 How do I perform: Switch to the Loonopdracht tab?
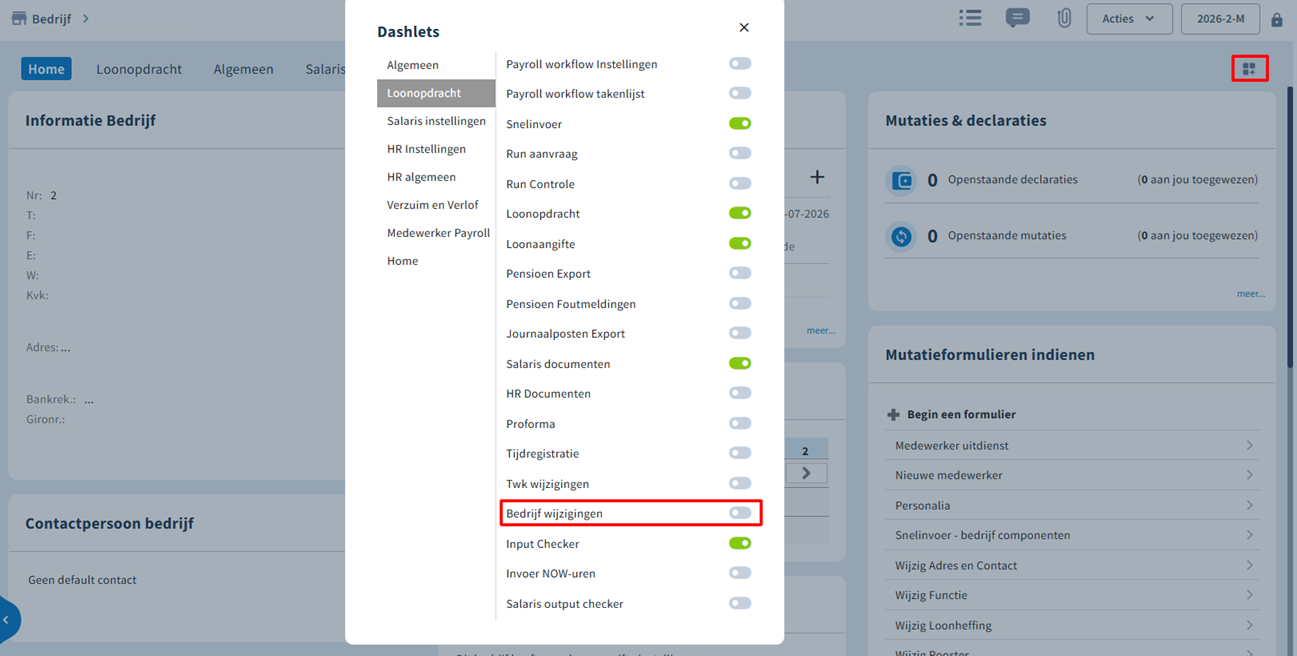pos(139,69)
